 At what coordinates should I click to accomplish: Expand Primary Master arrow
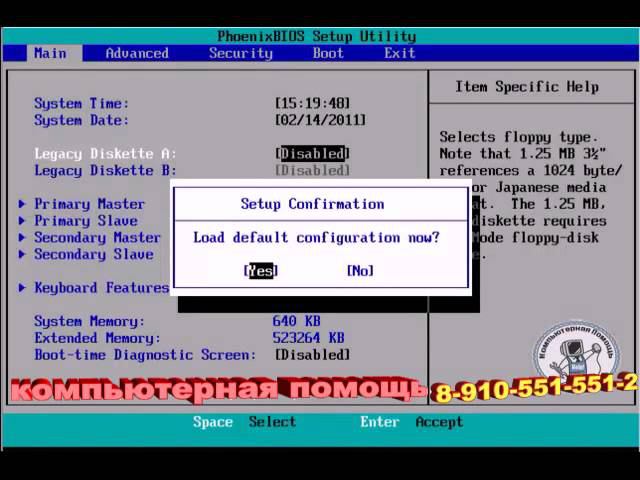(x=22, y=204)
